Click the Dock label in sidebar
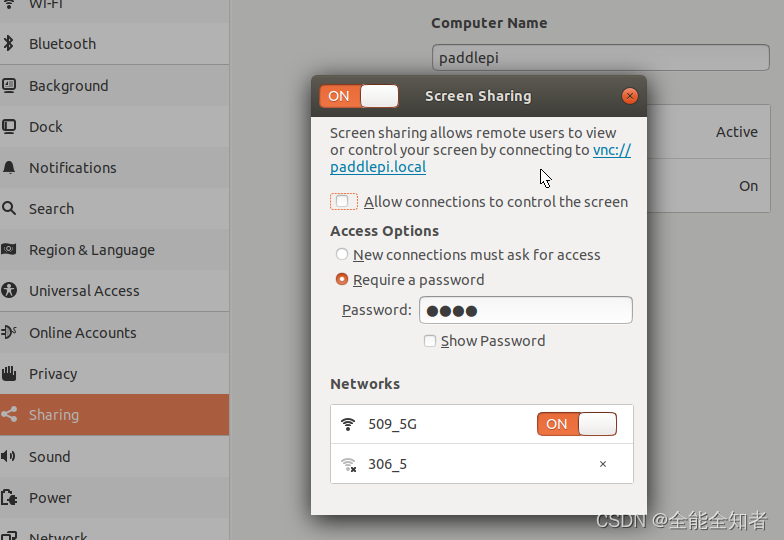Viewport: 784px width, 540px height. pyautogui.click(x=46, y=126)
